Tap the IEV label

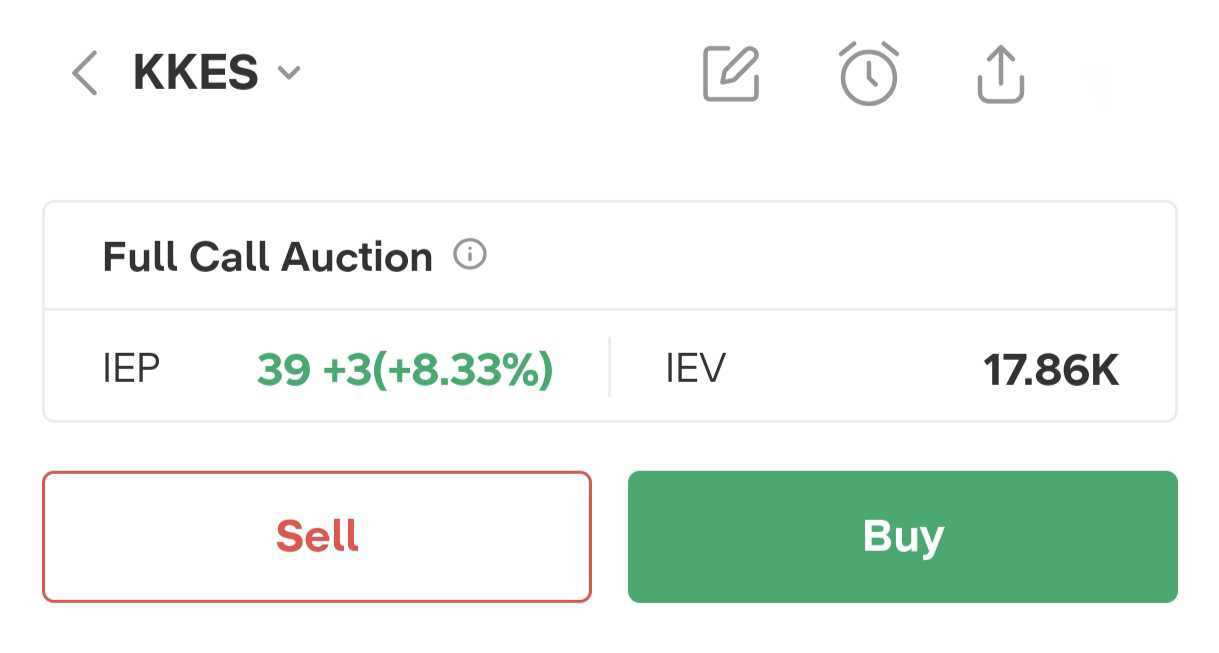pos(695,369)
